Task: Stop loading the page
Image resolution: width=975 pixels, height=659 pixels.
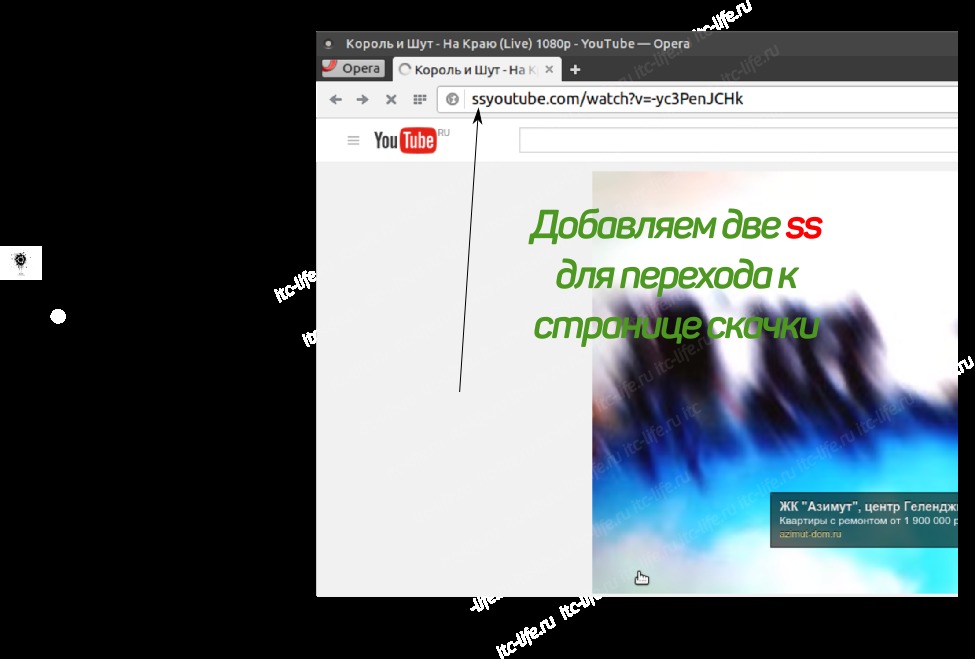Action: click(391, 99)
